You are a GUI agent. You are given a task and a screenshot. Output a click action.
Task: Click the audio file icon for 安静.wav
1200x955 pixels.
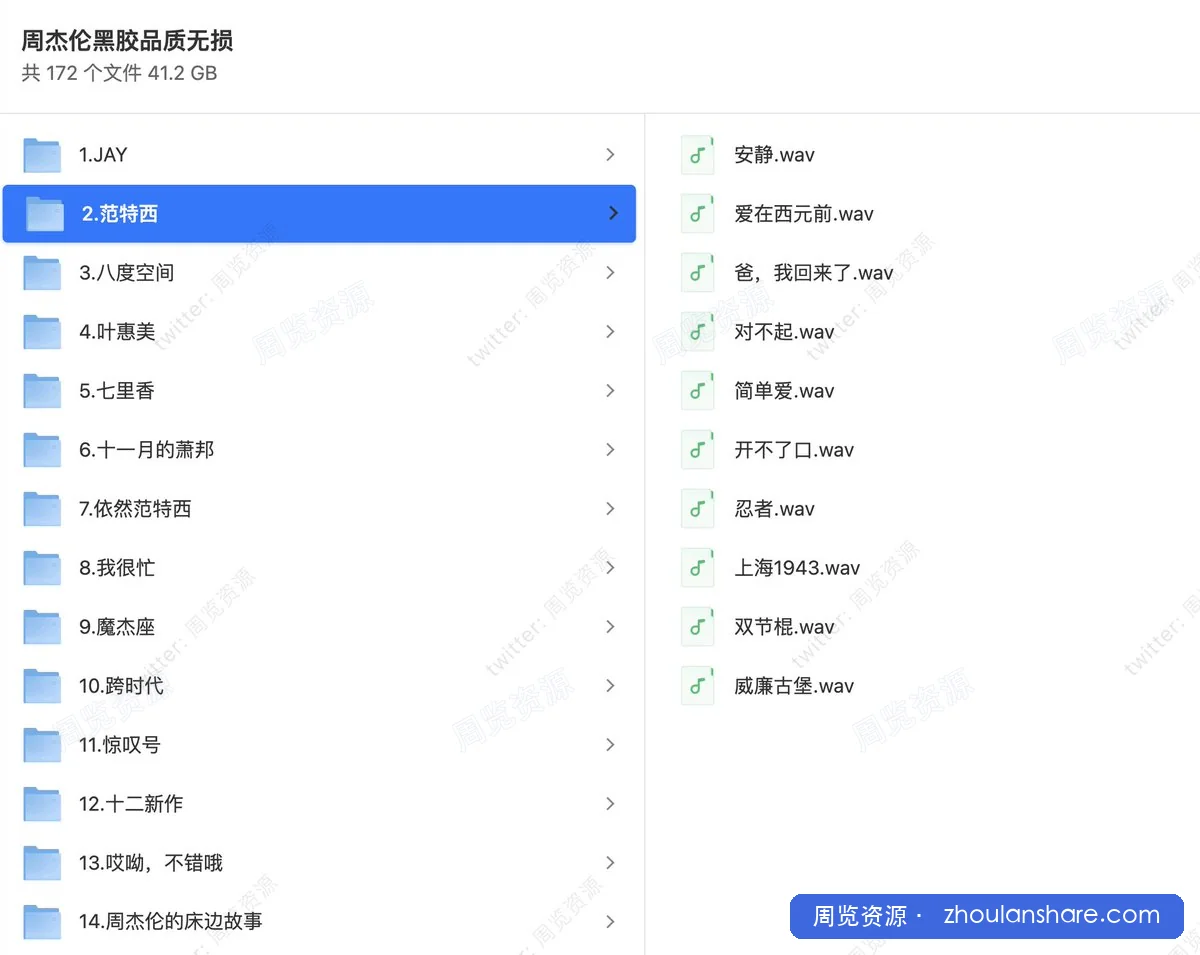point(698,155)
